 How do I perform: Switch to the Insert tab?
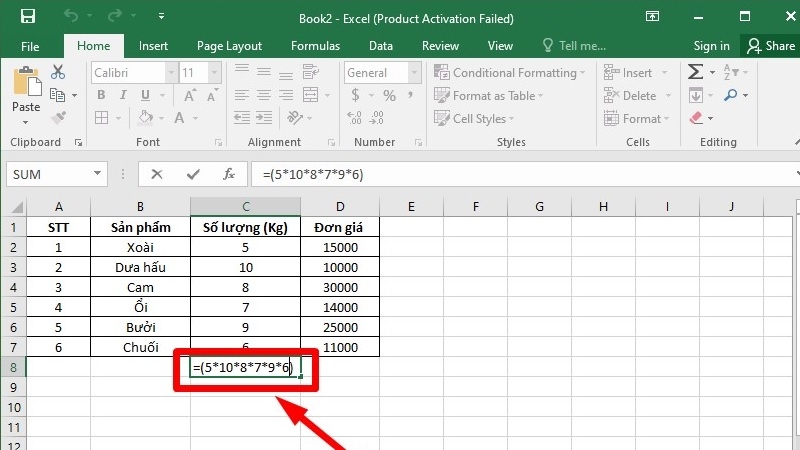153,46
